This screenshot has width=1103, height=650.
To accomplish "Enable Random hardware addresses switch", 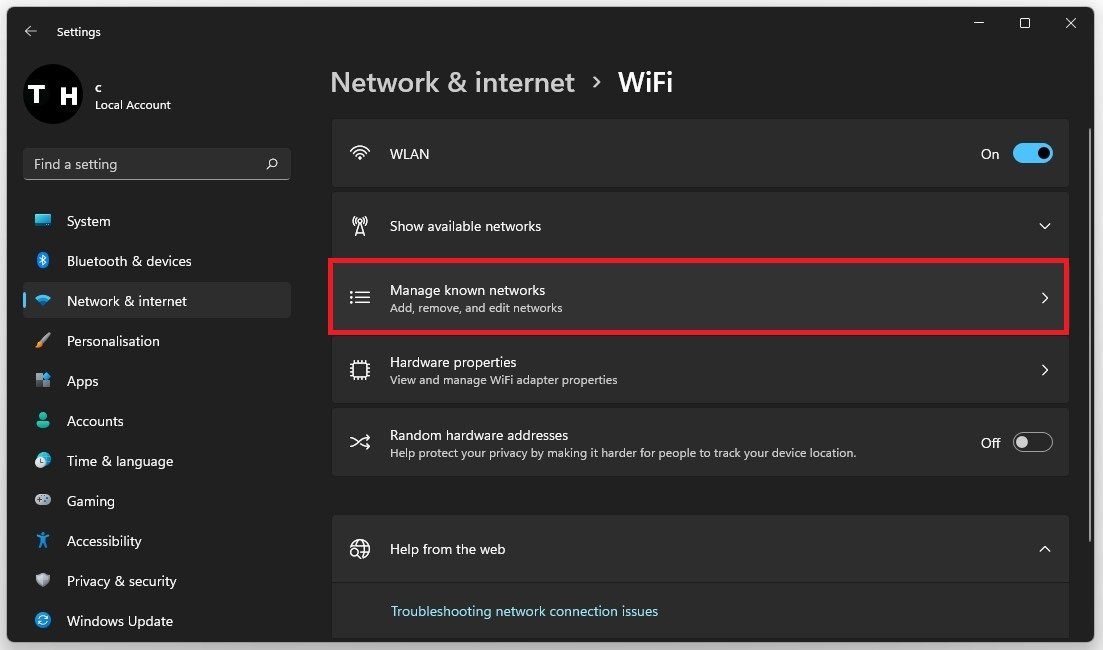I will click(1032, 443).
